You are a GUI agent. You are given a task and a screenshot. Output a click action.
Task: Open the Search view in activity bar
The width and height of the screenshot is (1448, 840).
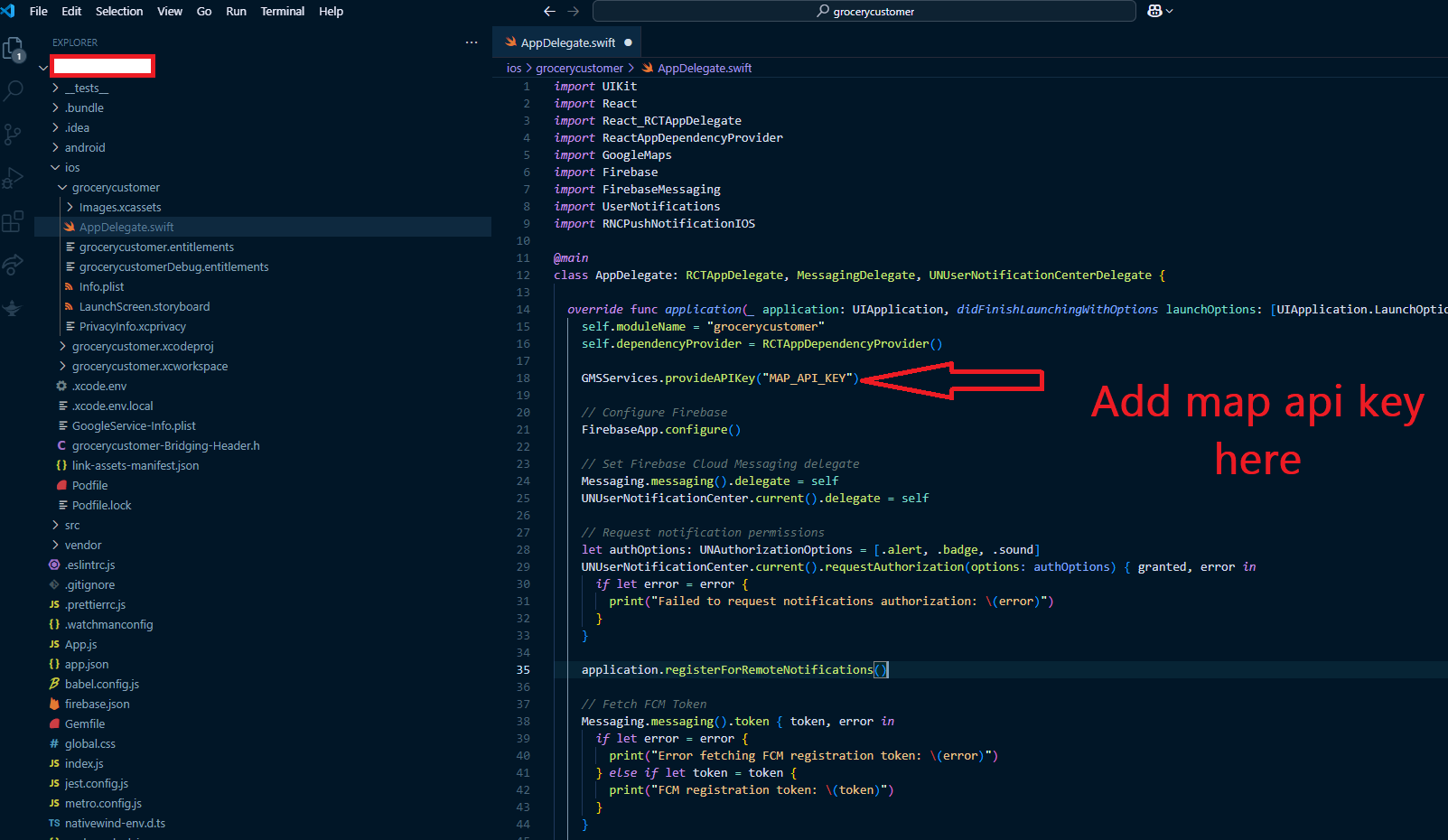click(14, 90)
